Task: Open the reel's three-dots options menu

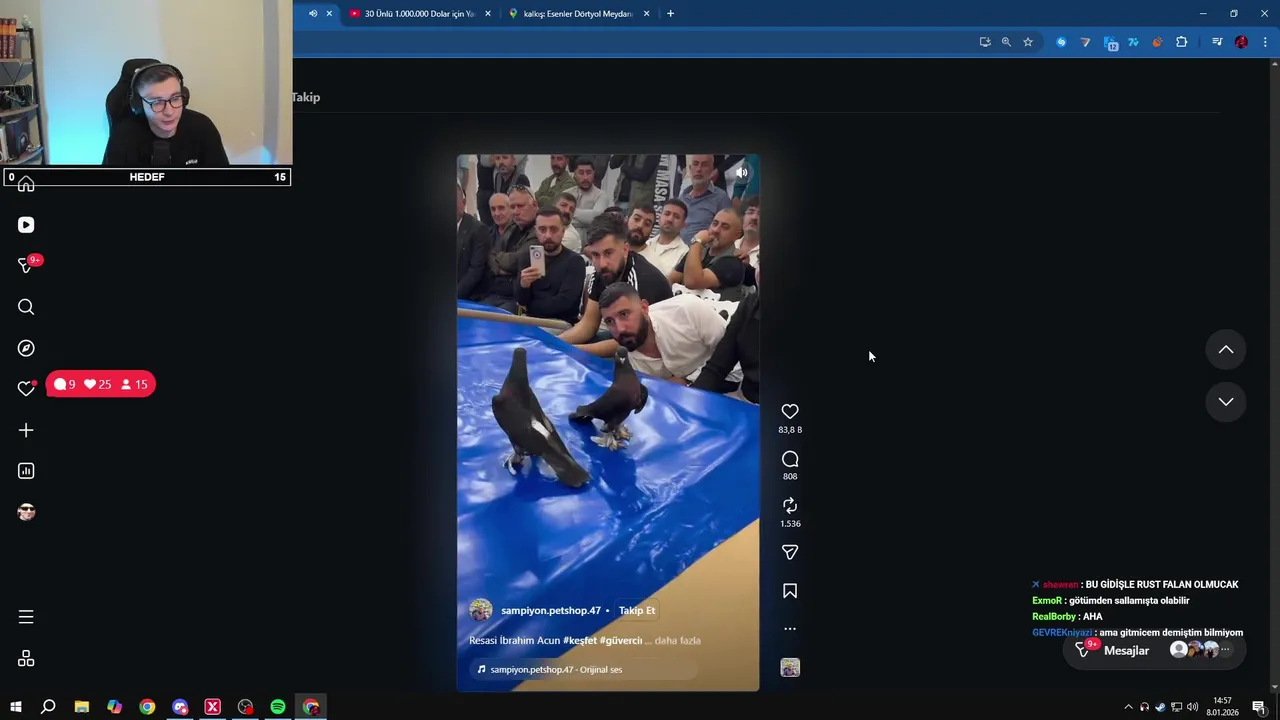Action: point(790,629)
